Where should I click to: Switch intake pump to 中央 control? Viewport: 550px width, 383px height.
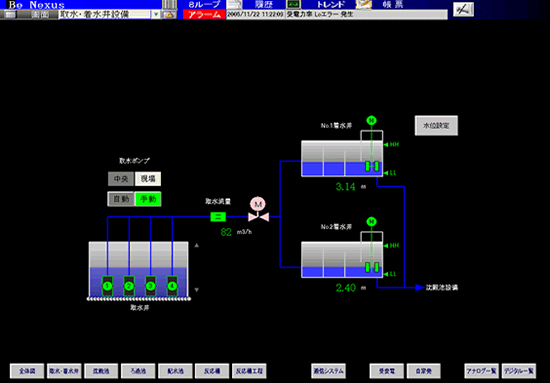pos(121,179)
